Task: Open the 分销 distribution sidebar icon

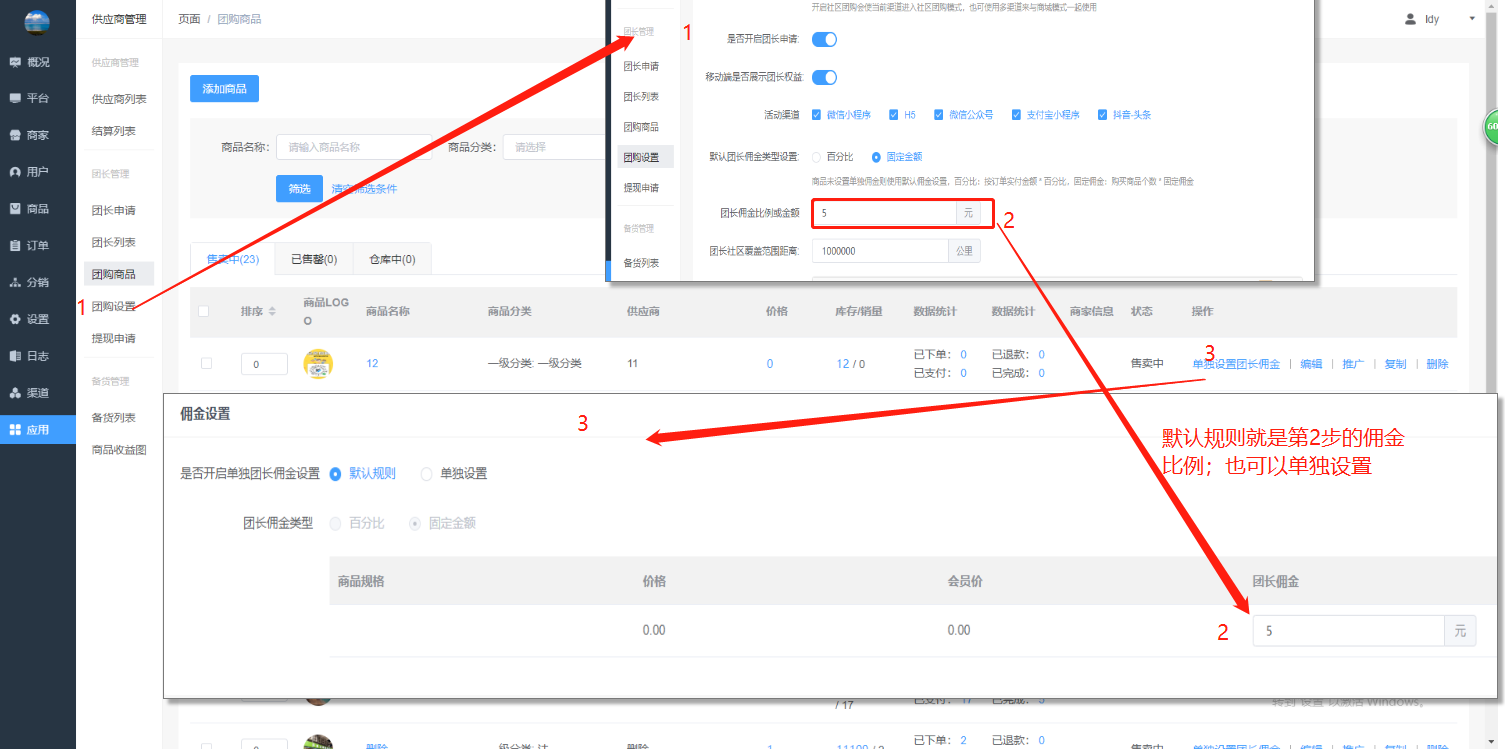Action: click(x=15, y=283)
